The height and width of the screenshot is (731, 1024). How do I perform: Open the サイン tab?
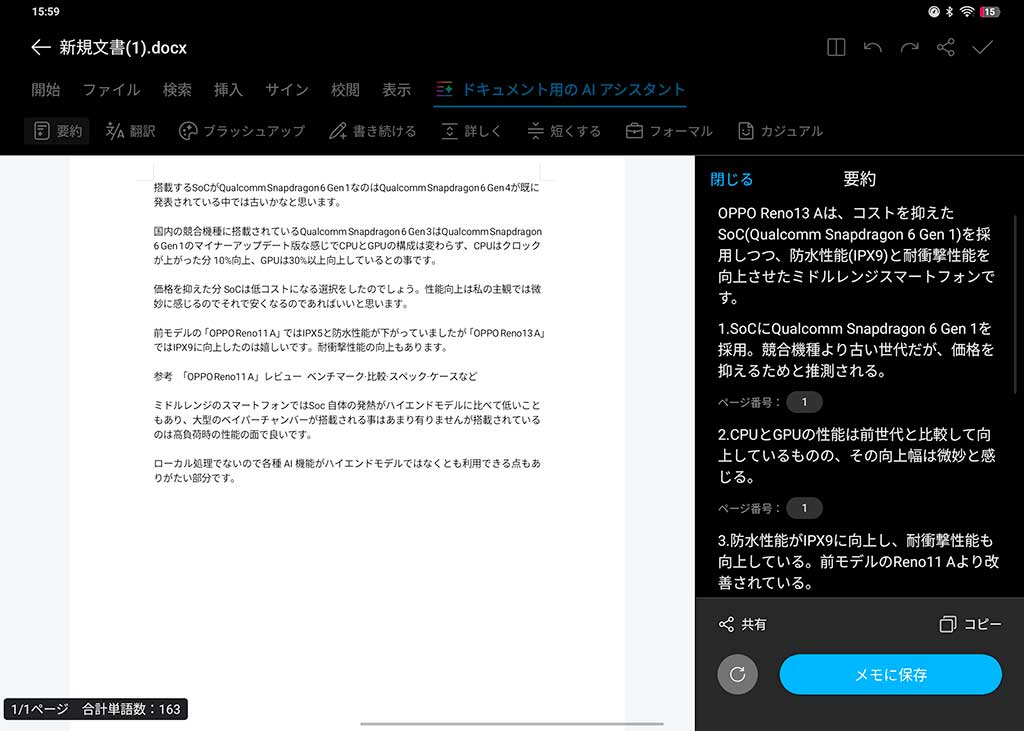pyautogui.click(x=287, y=89)
